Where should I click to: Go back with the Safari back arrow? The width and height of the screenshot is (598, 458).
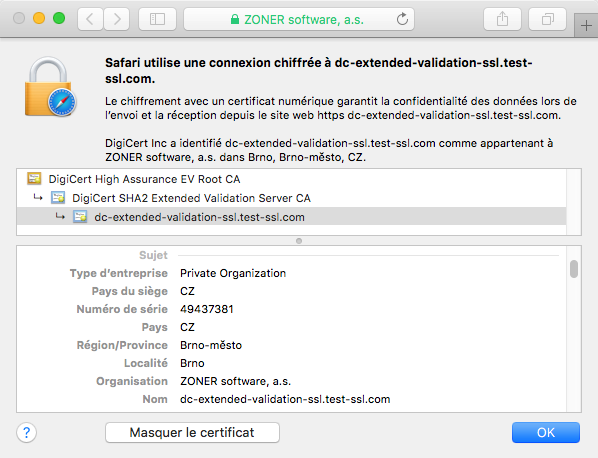90,19
